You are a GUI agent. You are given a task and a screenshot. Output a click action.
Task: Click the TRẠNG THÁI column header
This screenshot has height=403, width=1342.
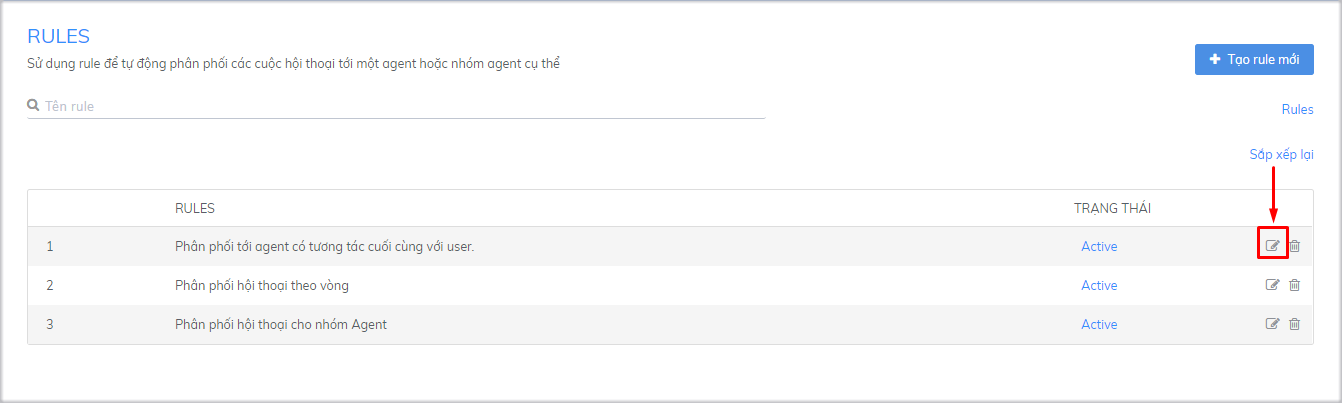pyautogui.click(x=1112, y=208)
